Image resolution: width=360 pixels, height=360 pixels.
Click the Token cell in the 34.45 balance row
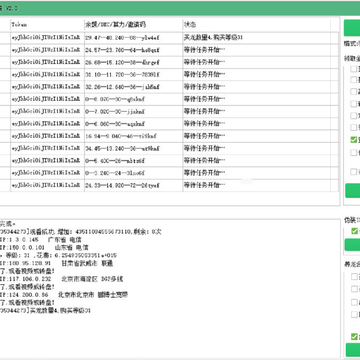47,149
